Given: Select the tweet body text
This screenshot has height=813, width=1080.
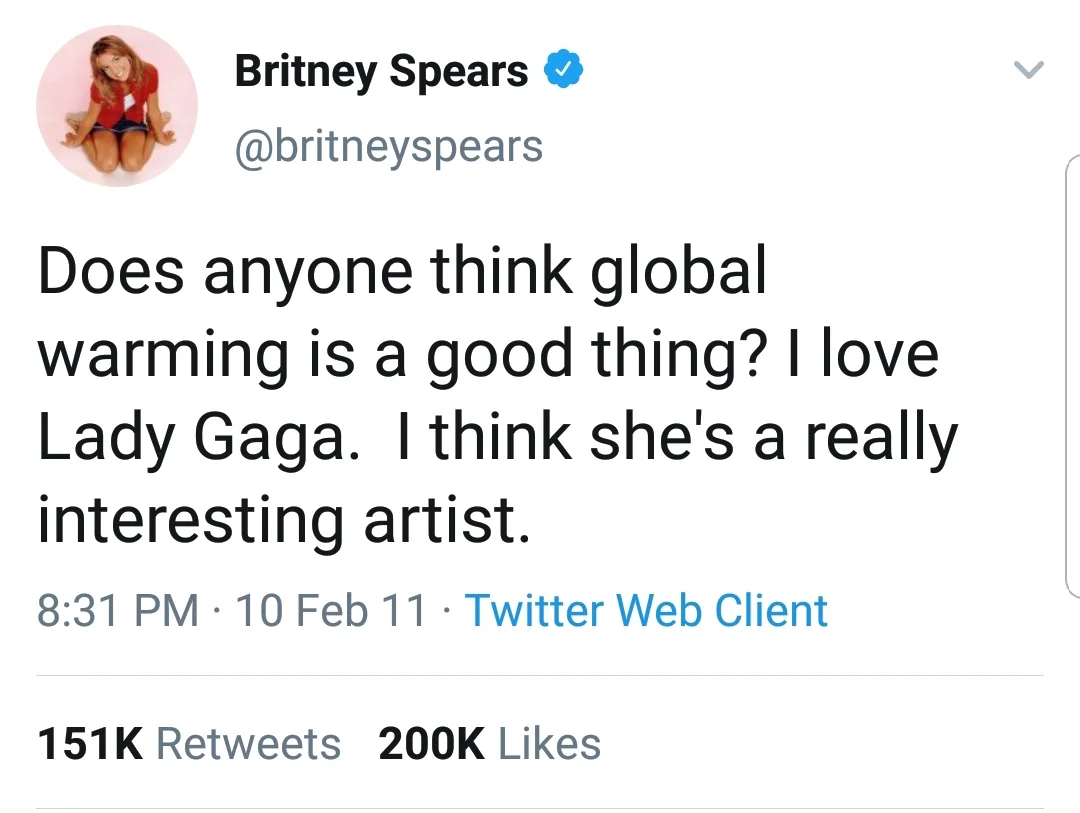Looking at the screenshot, I should [490, 390].
